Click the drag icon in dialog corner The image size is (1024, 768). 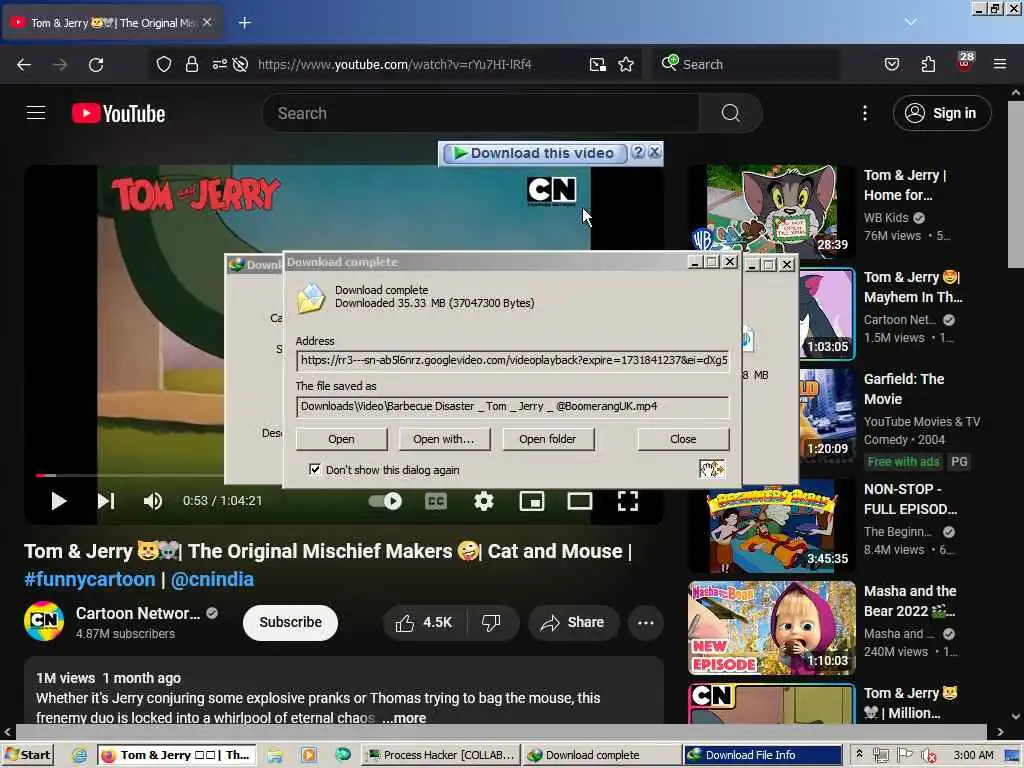click(x=712, y=469)
